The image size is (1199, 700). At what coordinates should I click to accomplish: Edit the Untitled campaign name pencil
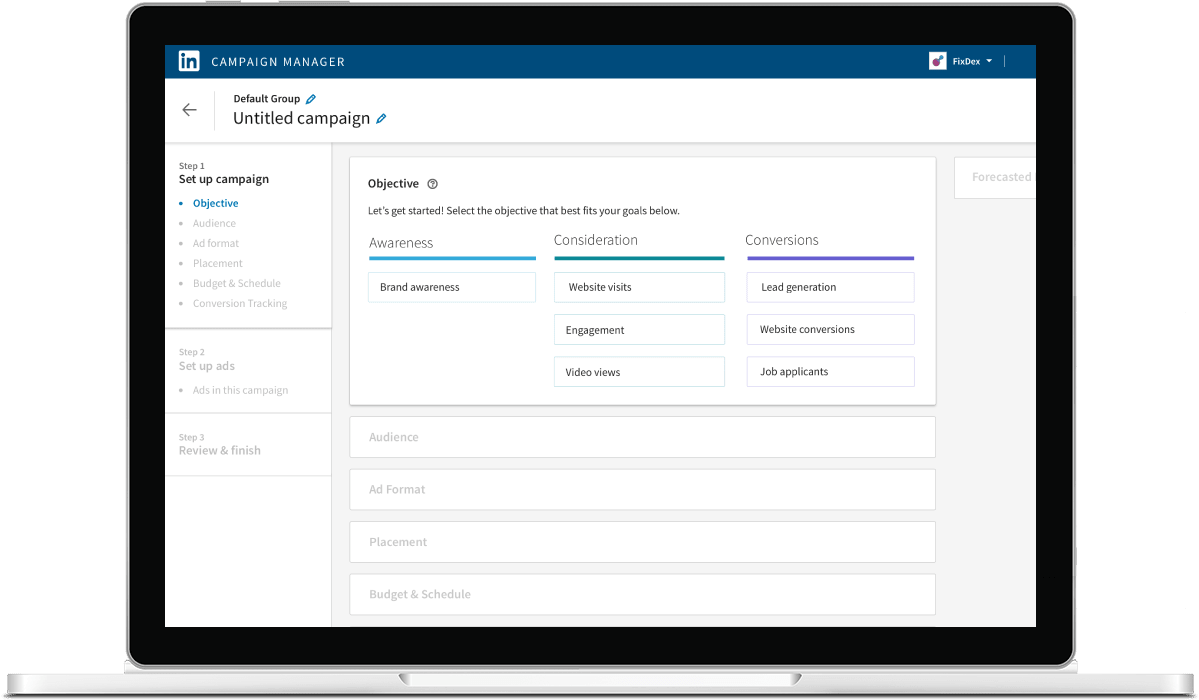click(381, 119)
